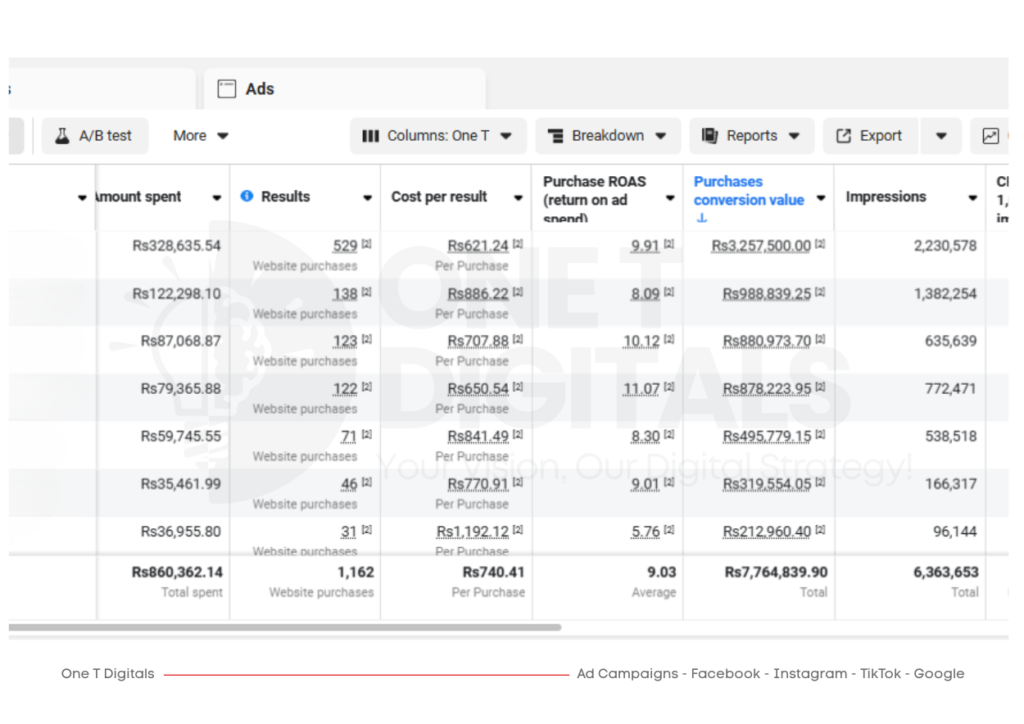
Task: Sort by Purchases conversion value column
Action: click(x=748, y=191)
